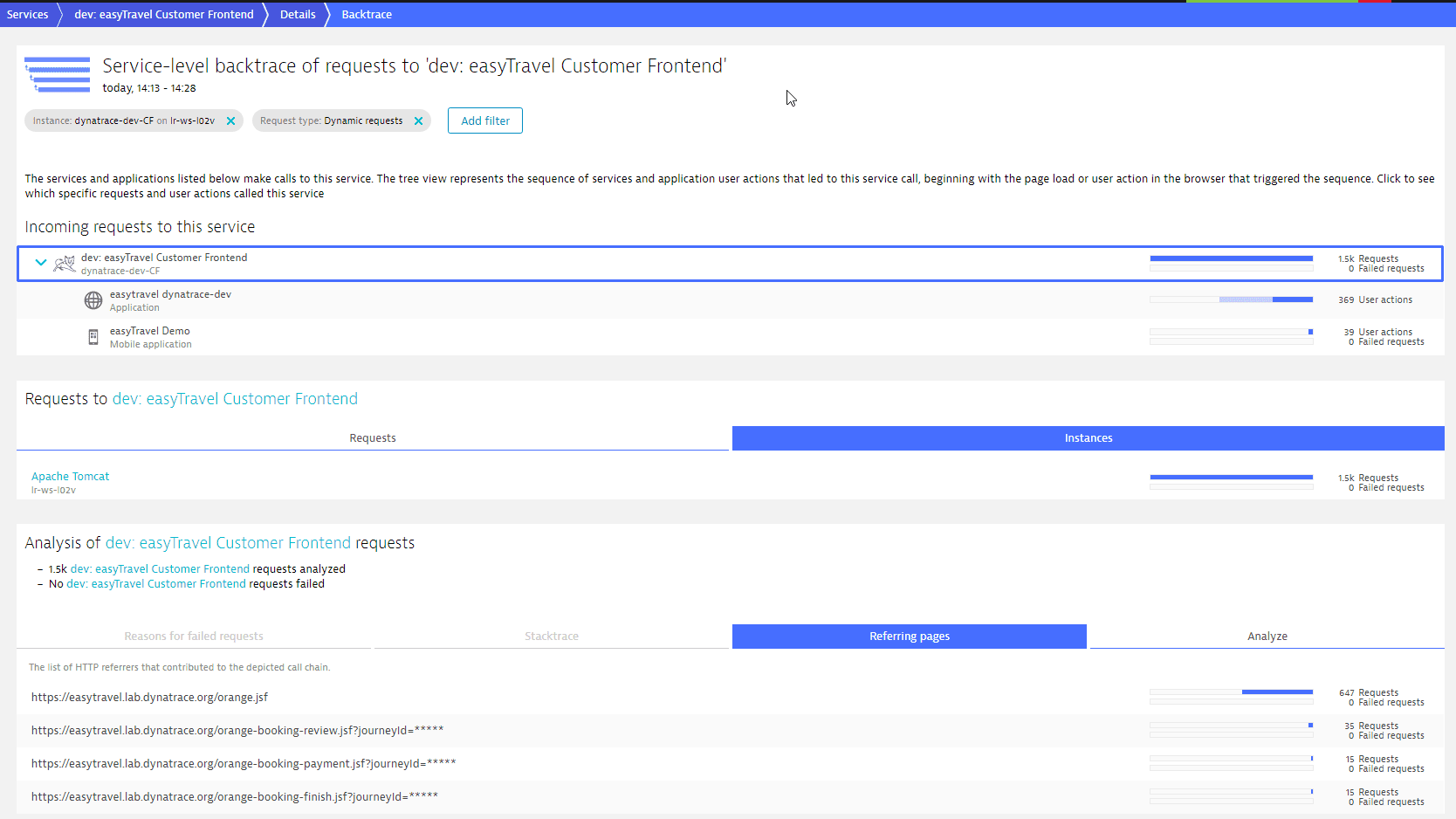Click the 35 Requests count for booking-review
The width and height of the screenshot is (1456, 819).
1370,726
